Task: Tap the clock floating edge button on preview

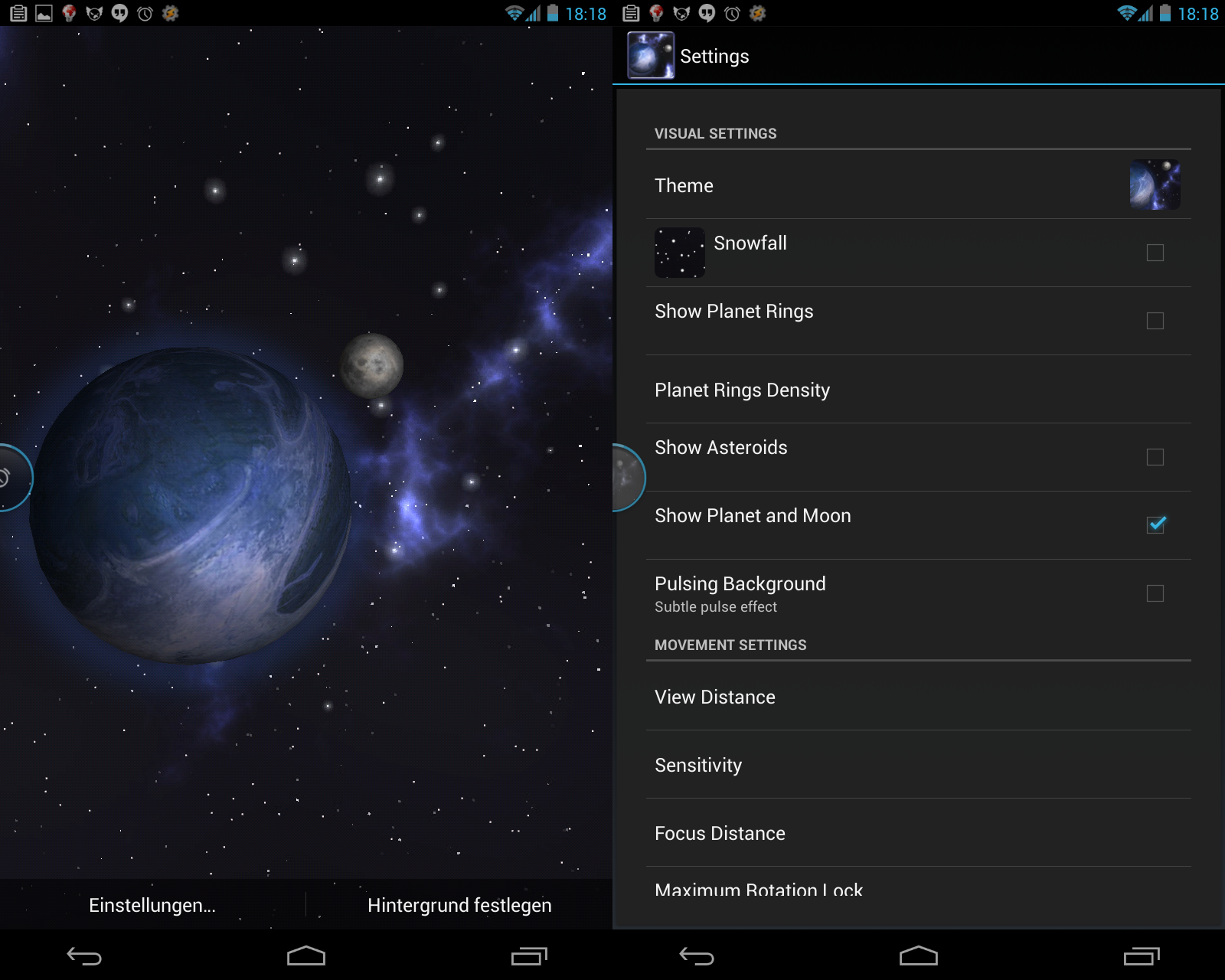Action: click(x=14, y=478)
